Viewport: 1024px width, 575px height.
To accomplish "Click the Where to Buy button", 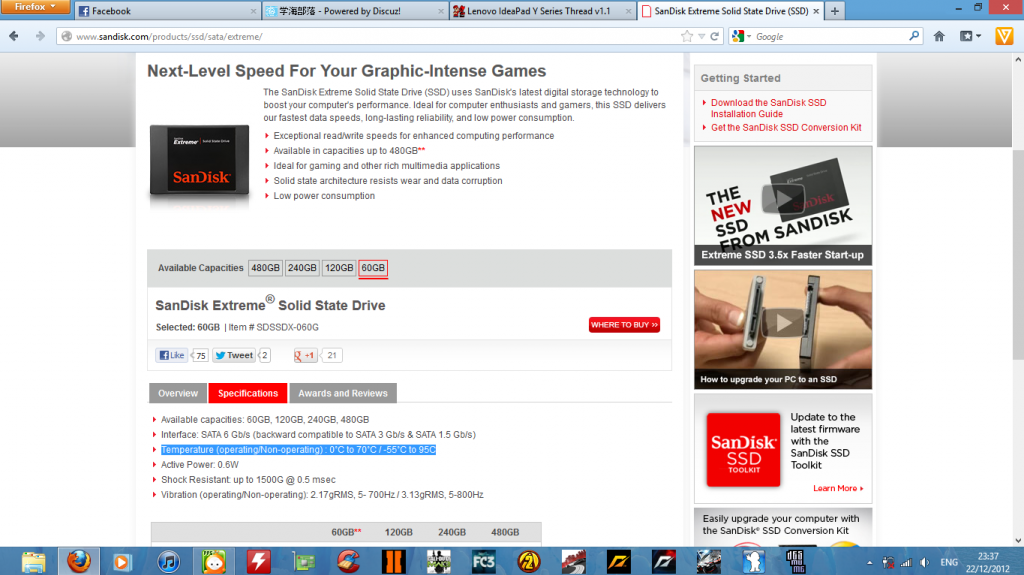I will 624,325.
